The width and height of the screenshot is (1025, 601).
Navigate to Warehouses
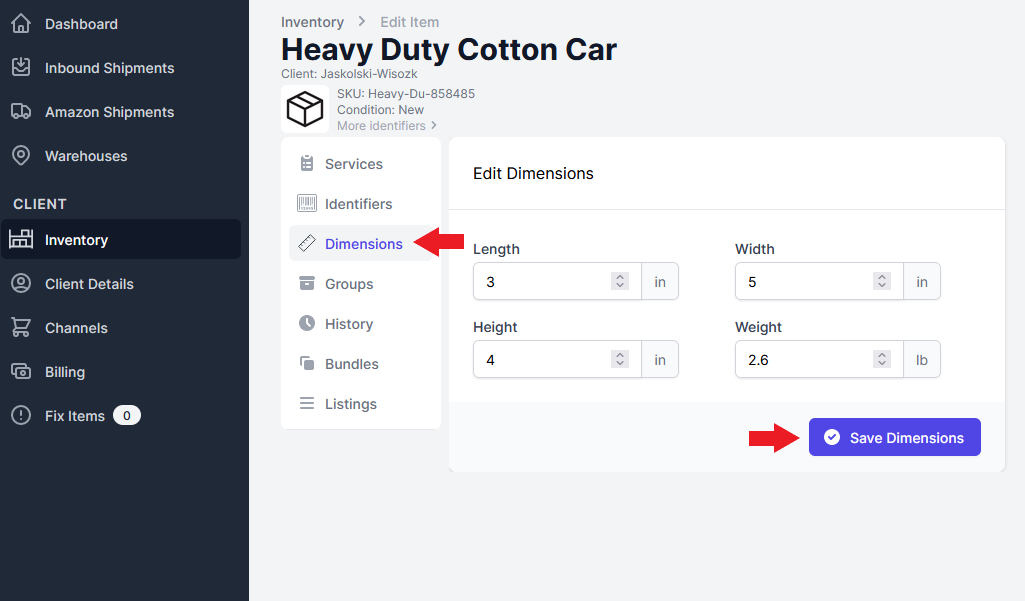pos(86,156)
